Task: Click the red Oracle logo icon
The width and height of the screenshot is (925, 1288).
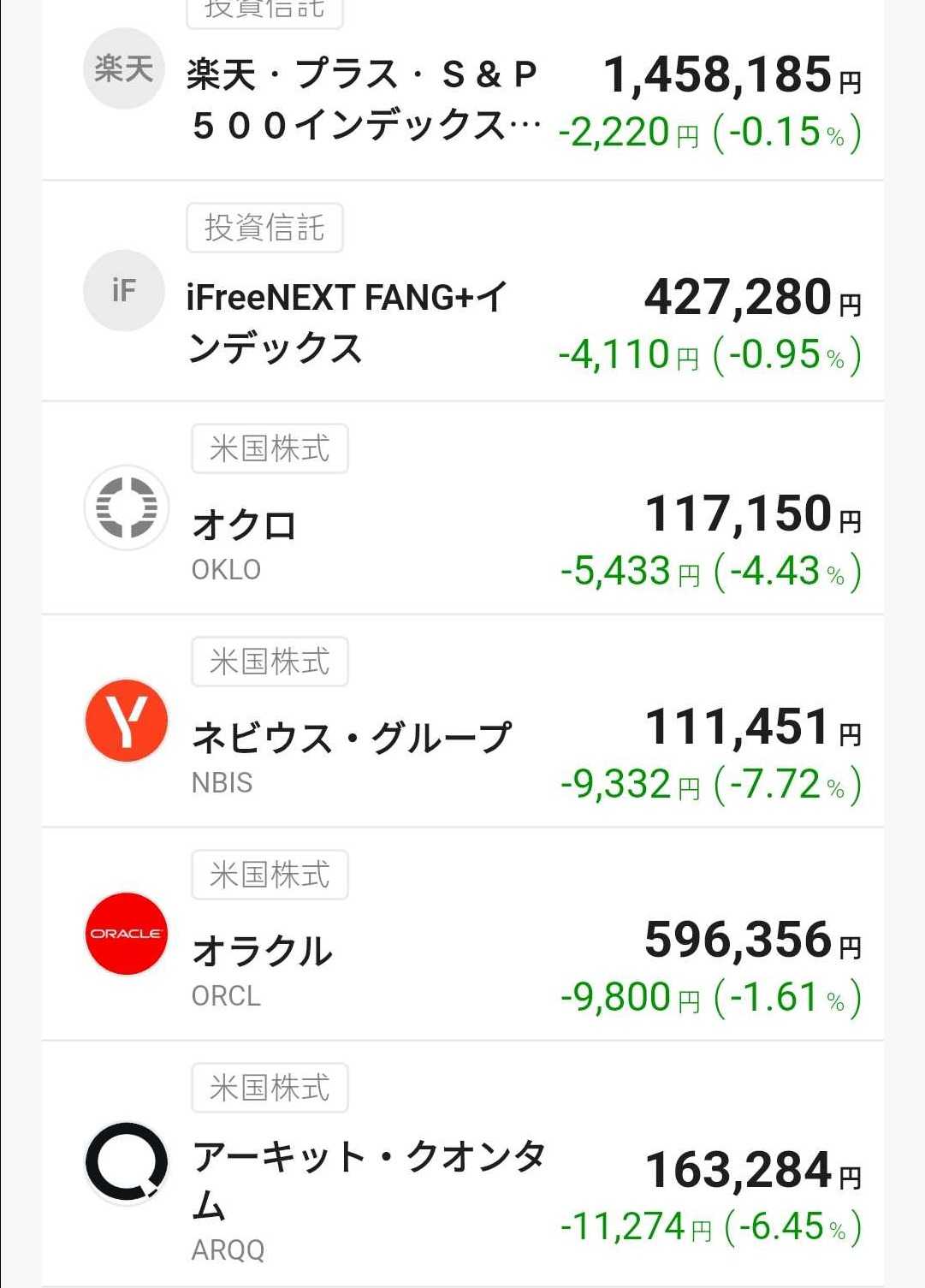Action: click(x=126, y=934)
